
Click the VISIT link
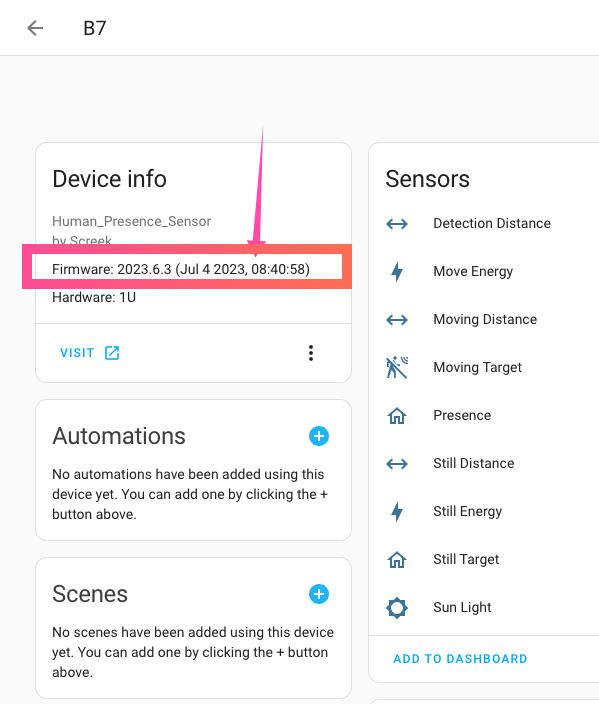coord(77,353)
